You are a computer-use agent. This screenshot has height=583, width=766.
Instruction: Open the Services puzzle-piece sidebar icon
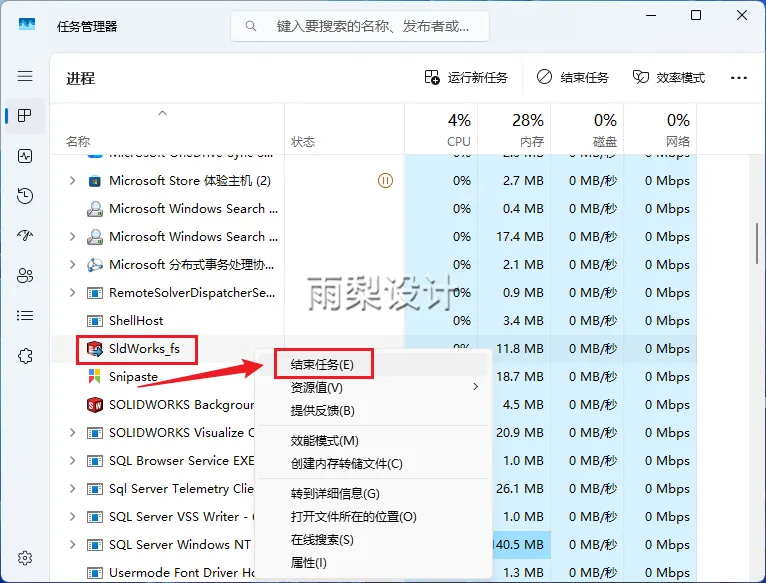[x=25, y=356]
